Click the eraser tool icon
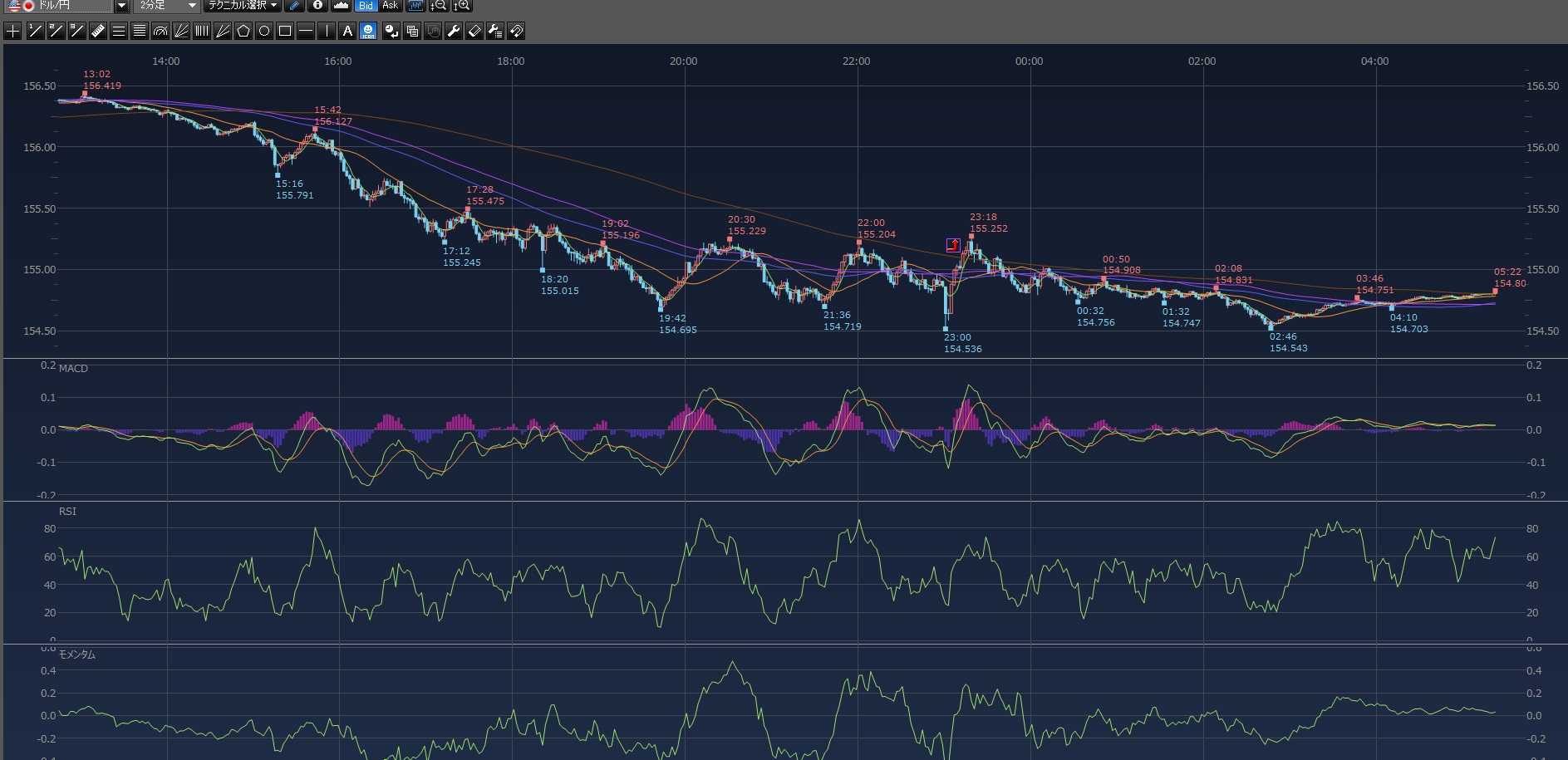 [x=474, y=32]
